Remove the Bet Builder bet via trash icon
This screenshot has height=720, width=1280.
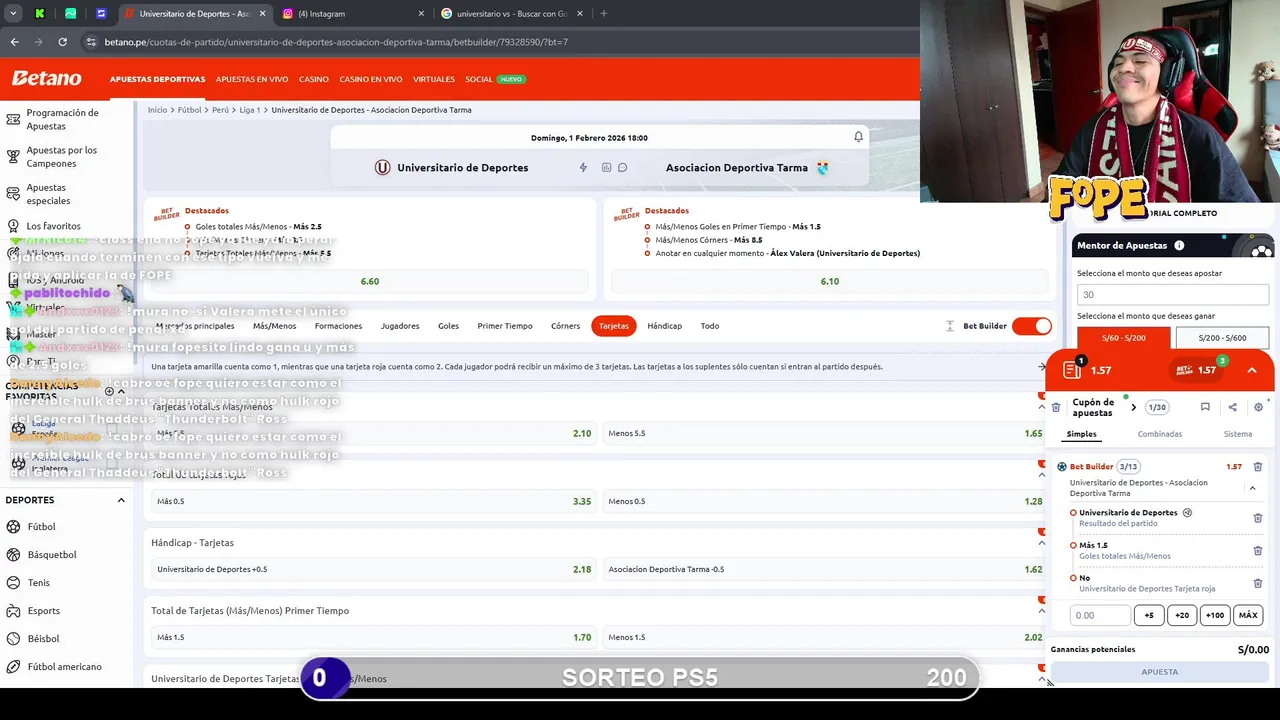pos(1258,466)
